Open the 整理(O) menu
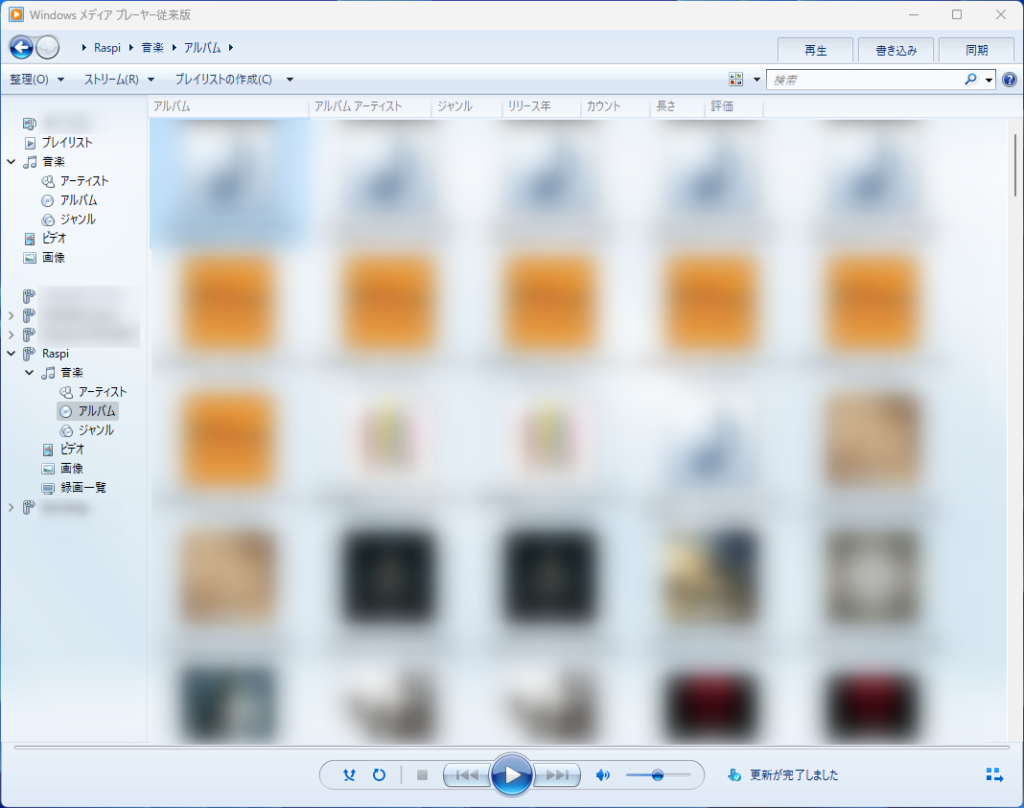The height and width of the screenshot is (808, 1024). point(37,80)
